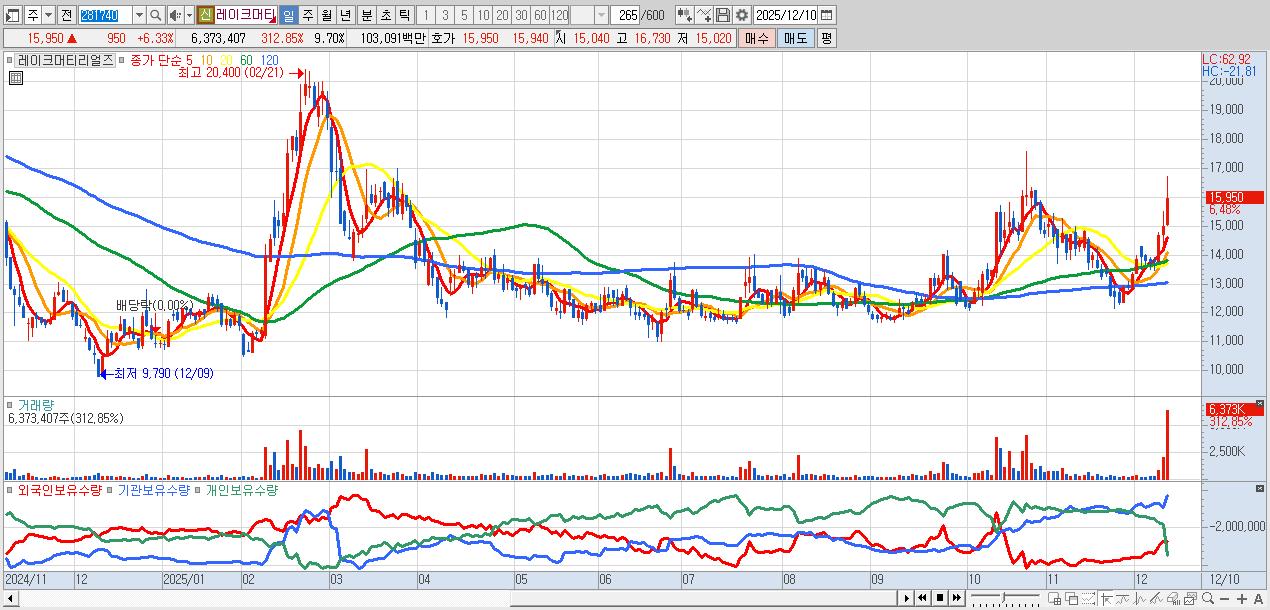The height and width of the screenshot is (610, 1270).
Task: Click the candle compare icon left of crosshair tool
Action: [684, 15]
